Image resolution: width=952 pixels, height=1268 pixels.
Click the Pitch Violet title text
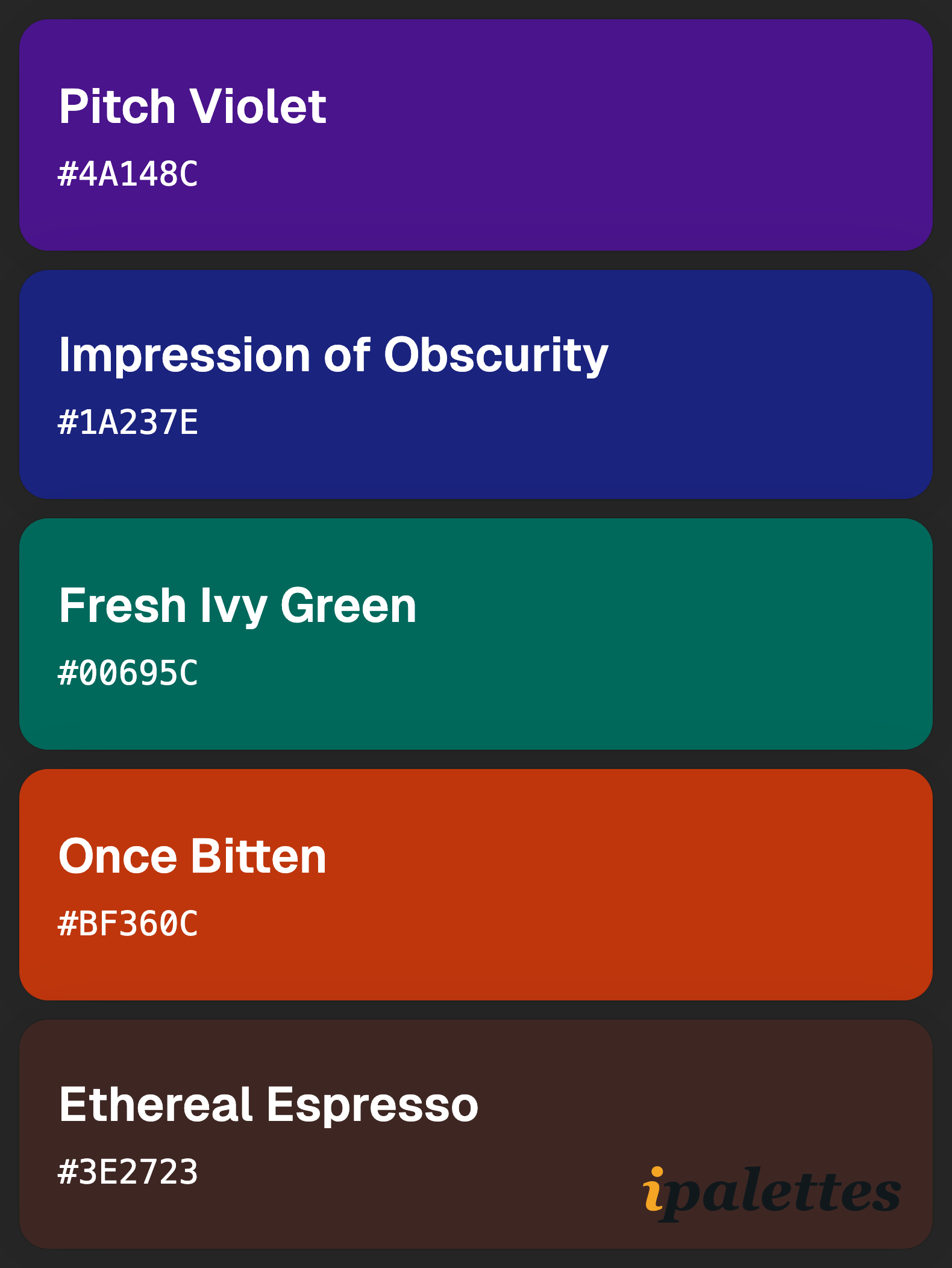[x=193, y=107]
